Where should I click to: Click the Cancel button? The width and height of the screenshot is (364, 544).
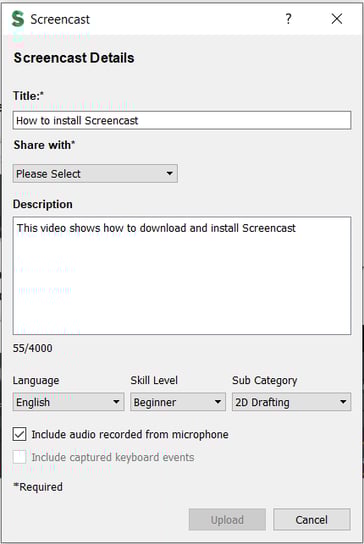click(x=312, y=519)
